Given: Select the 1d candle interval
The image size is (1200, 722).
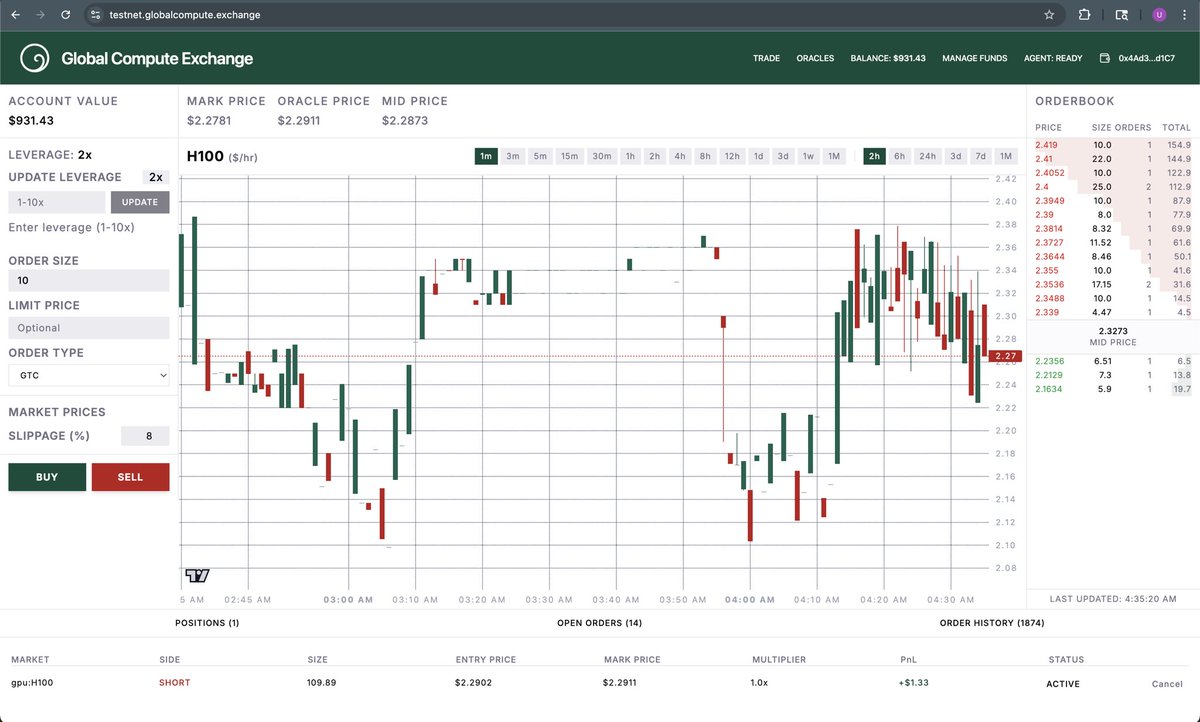Looking at the screenshot, I should pyautogui.click(x=759, y=156).
